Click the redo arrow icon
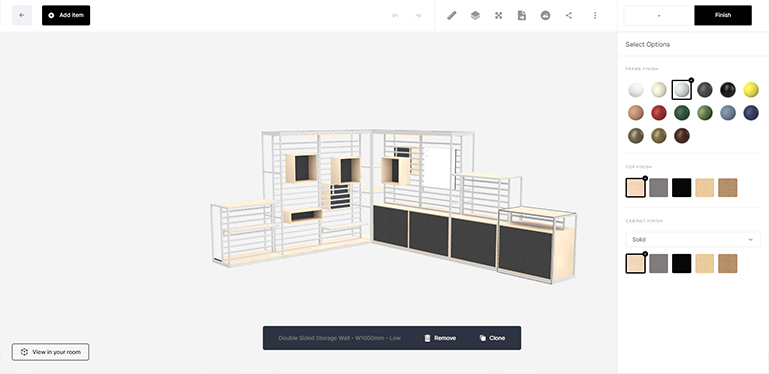Viewport: 769px width, 374px height. tap(418, 15)
